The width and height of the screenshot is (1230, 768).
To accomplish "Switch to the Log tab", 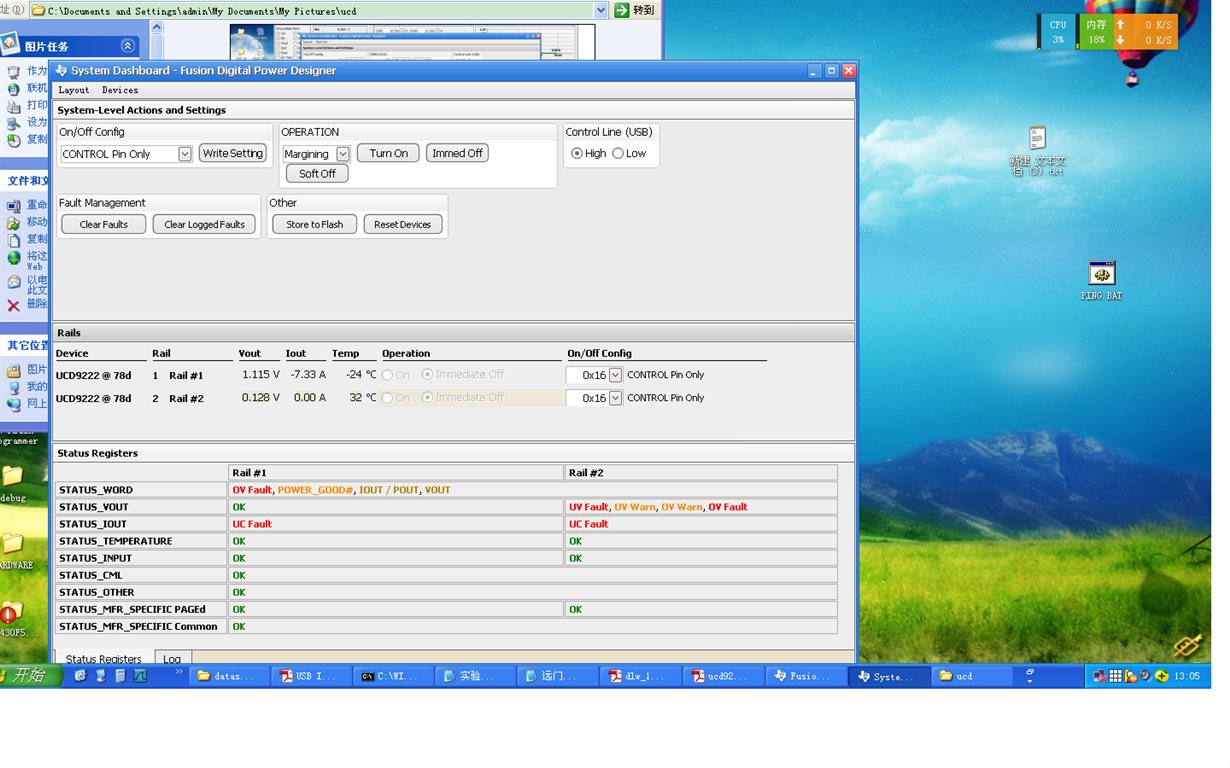I will (x=173, y=659).
